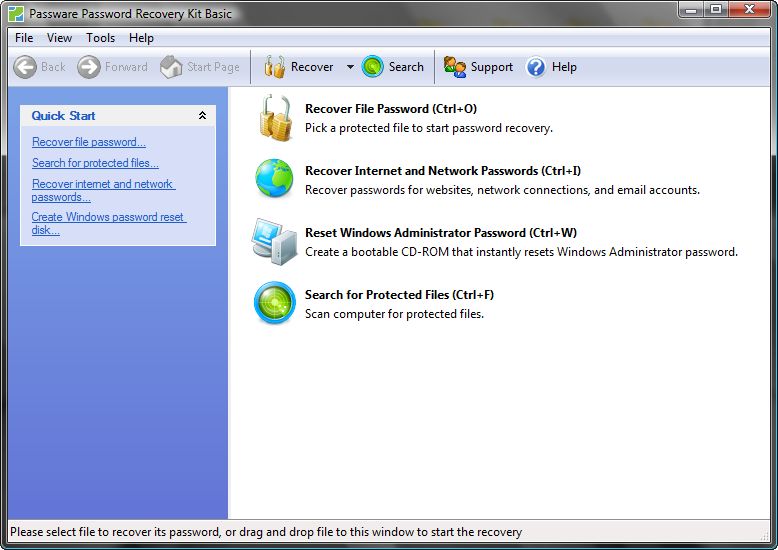Click the Support label in the toolbar
The height and width of the screenshot is (550, 778).
(492, 67)
